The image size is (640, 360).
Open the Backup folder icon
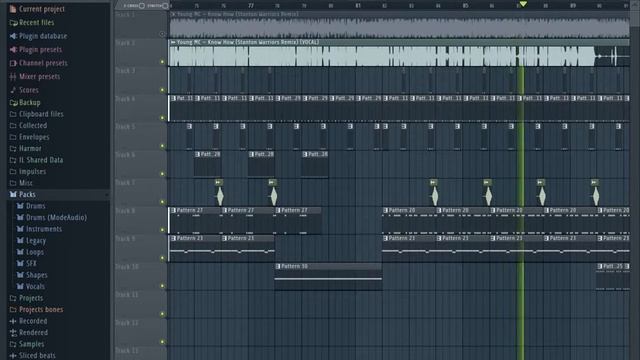[13, 102]
